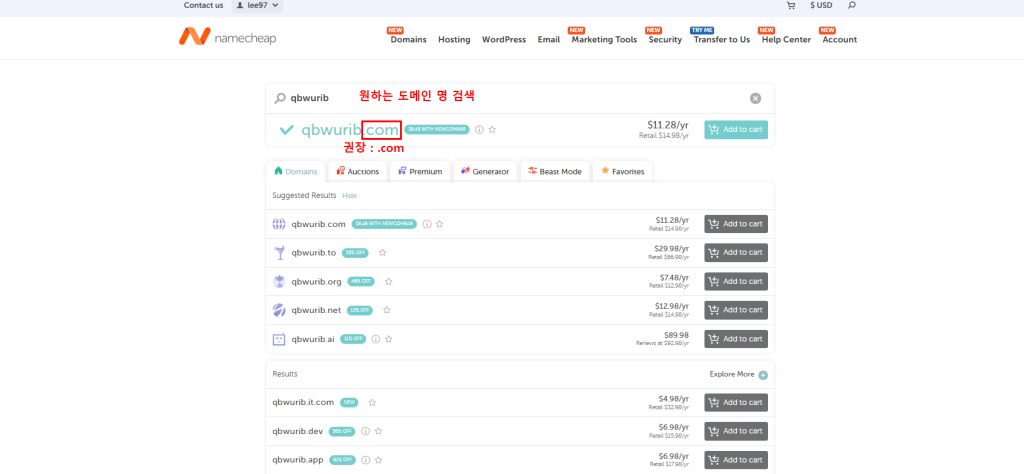The height and width of the screenshot is (474, 1024).
Task: Open the lee97 account dropdown
Action: coord(257,5)
